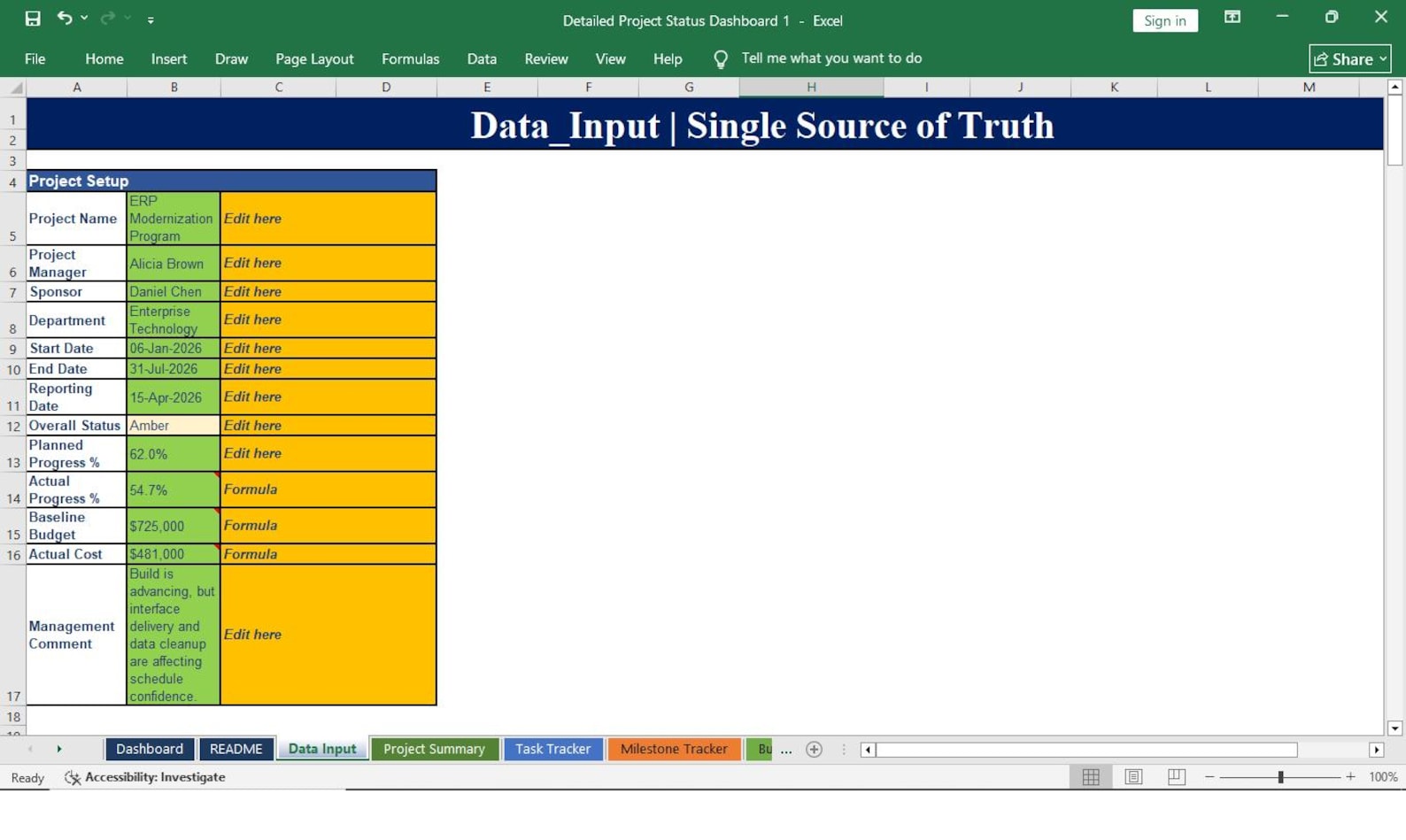This screenshot has width=1406, height=840.
Task: Open the Help ribbon tab
Action: click(x=668, y=59)
